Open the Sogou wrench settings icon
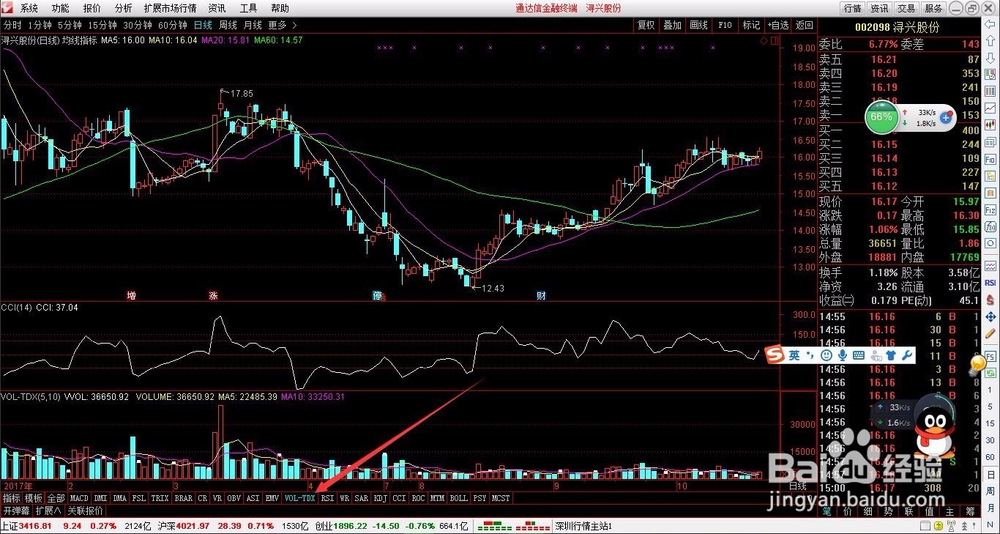Screen dimensions: 1000x534 (x=907, y=355)
